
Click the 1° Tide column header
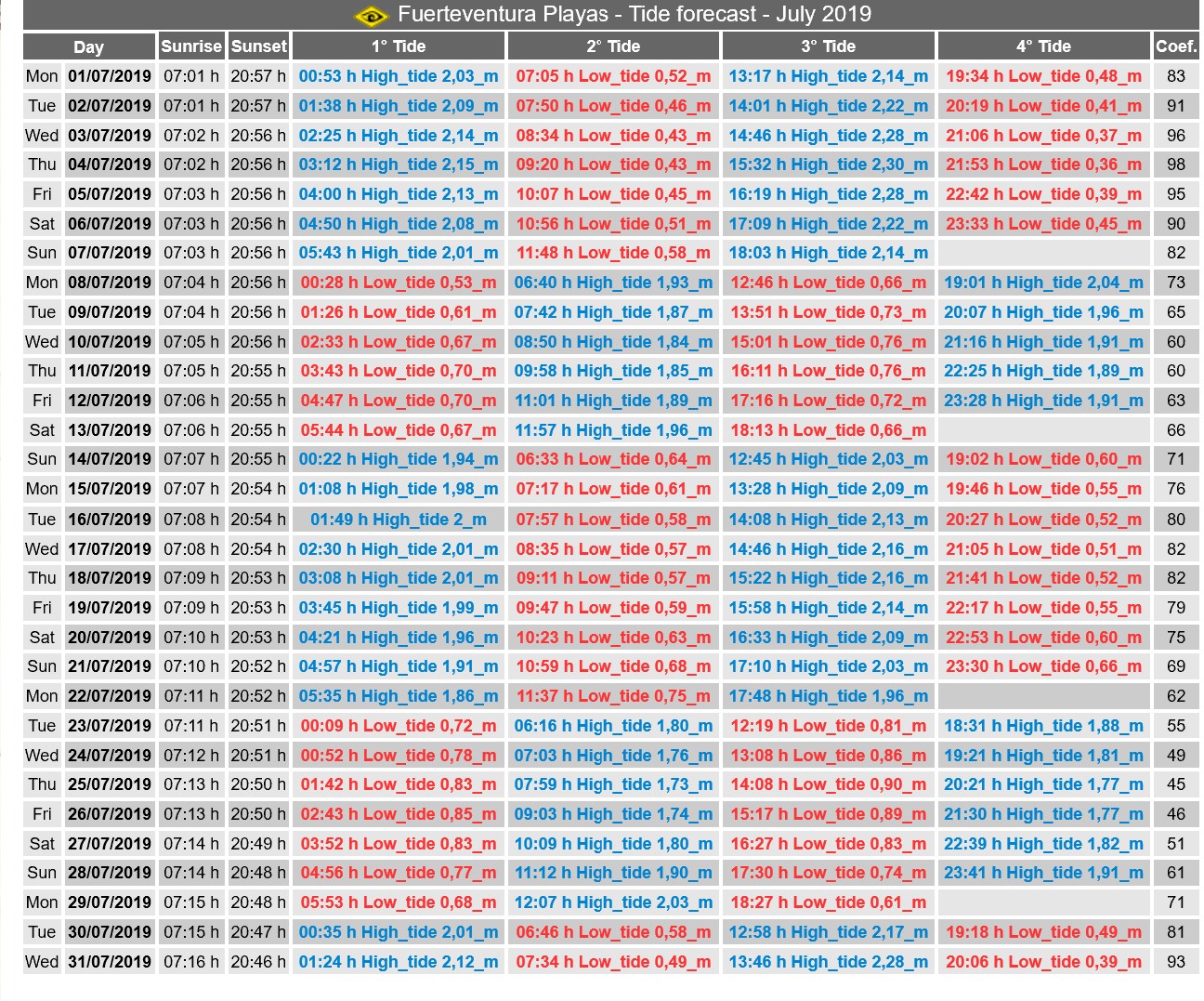click(399, 46)
